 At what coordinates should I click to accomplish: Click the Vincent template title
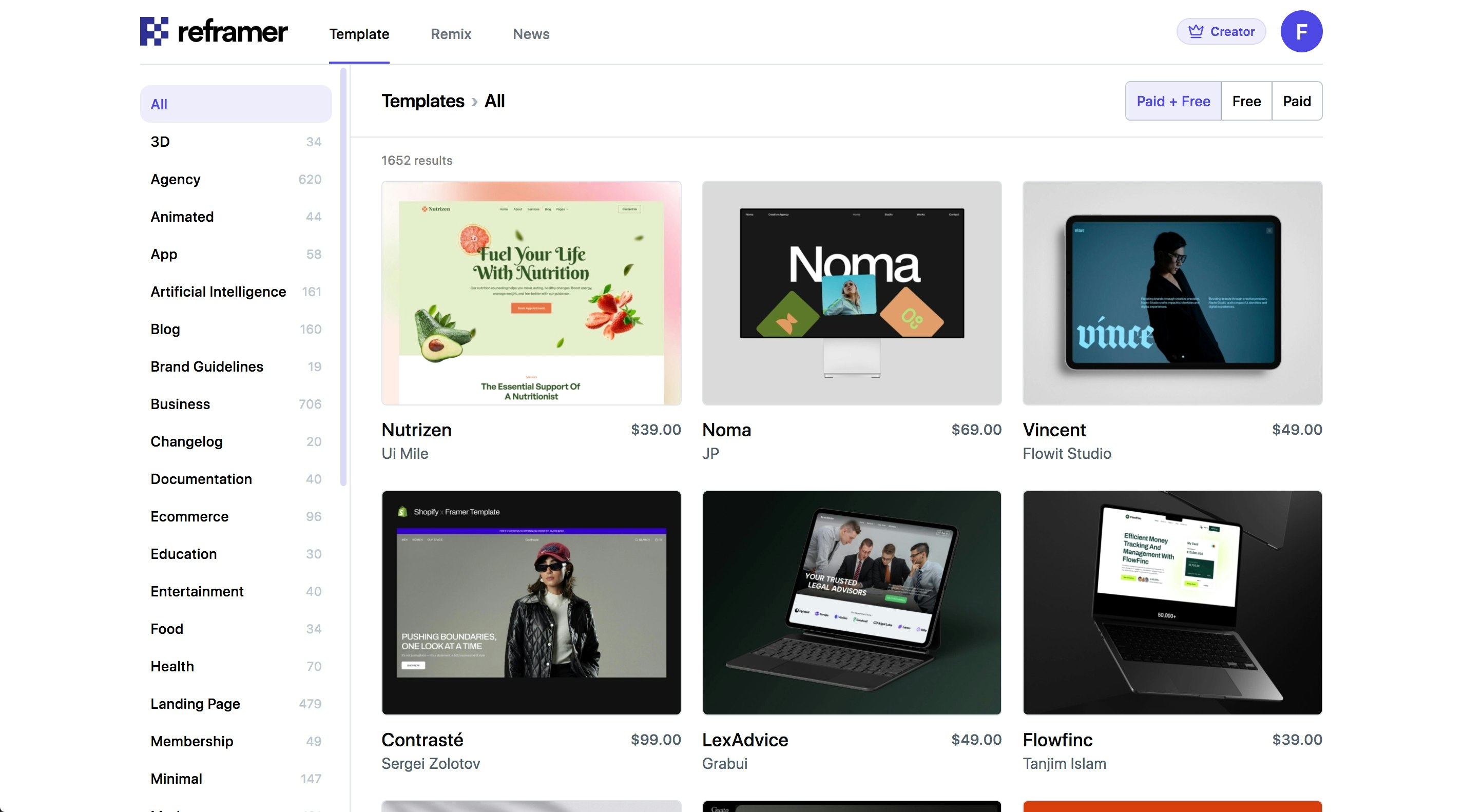coord(1054,430)
